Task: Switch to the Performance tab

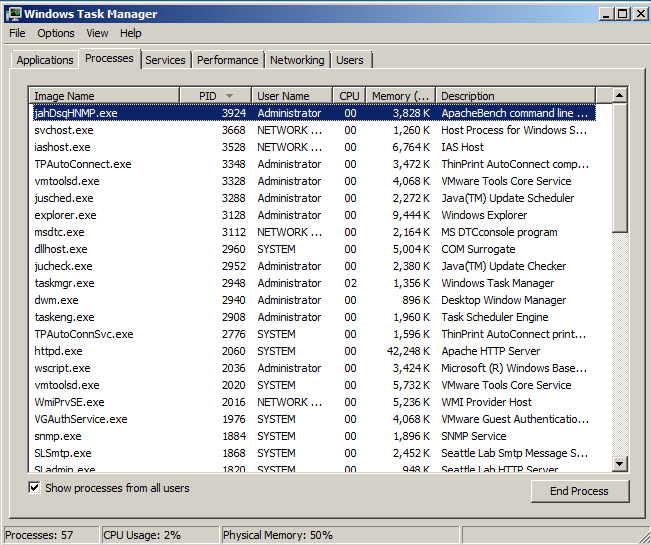Action: 227,60
